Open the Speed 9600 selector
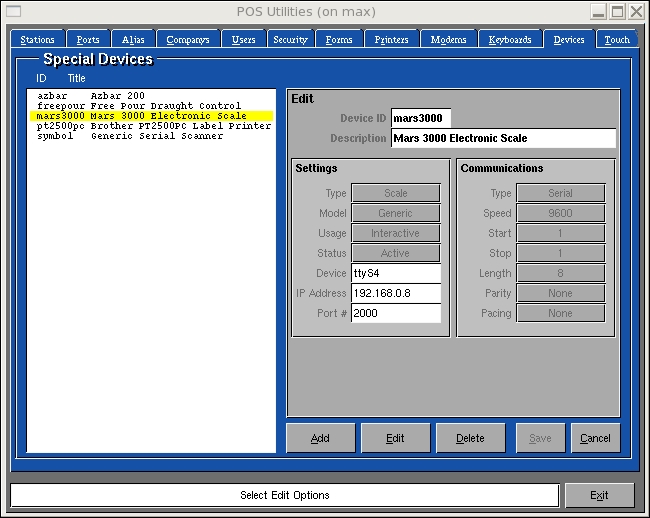Screen dimensions: 650x518 point(560,213)
